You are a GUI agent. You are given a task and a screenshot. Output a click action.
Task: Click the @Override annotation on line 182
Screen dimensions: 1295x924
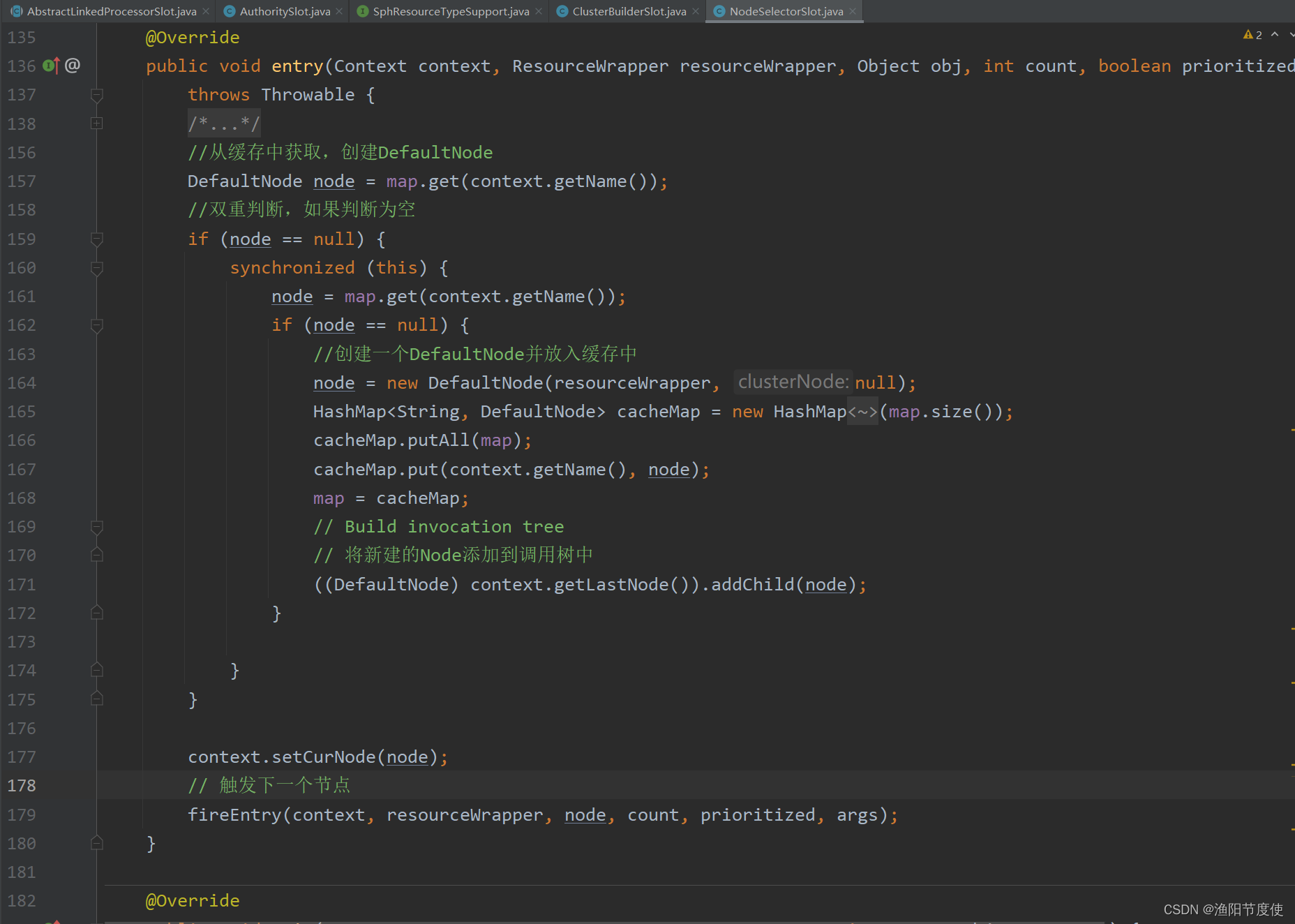(193, 901)
